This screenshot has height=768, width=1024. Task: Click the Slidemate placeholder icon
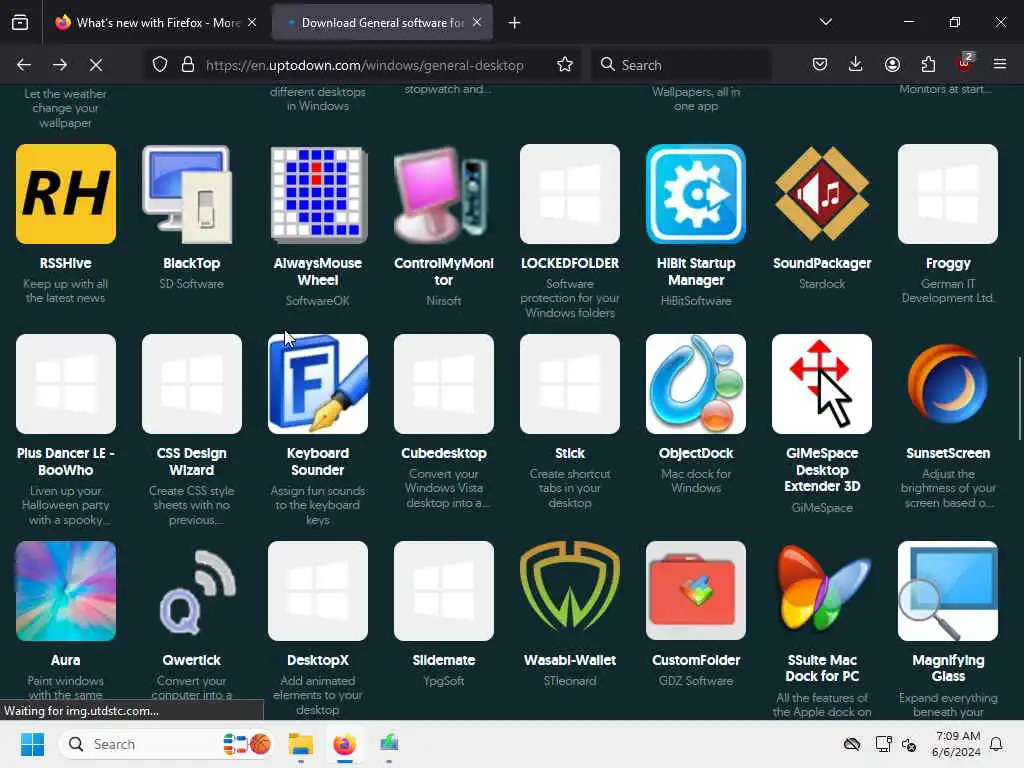click(x=444, y=591)
